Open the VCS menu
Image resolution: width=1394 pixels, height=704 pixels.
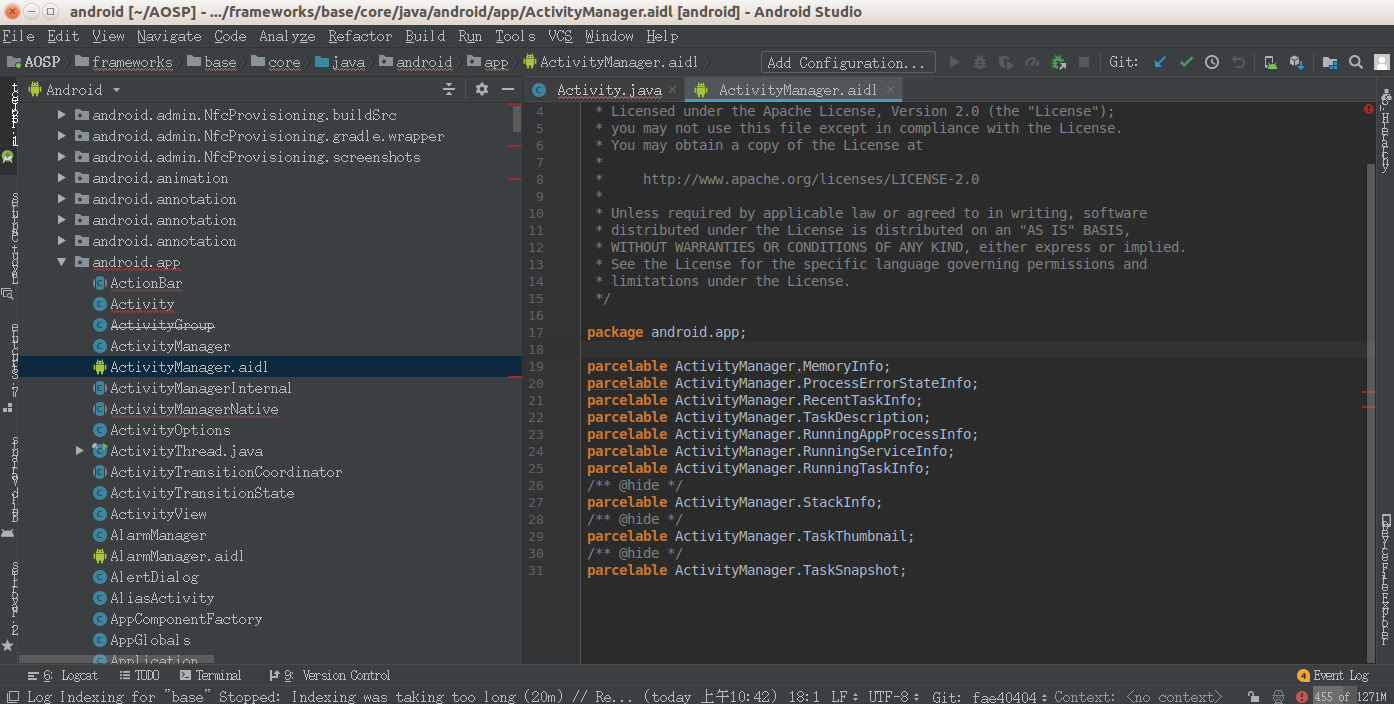click(x=560, y=35)
